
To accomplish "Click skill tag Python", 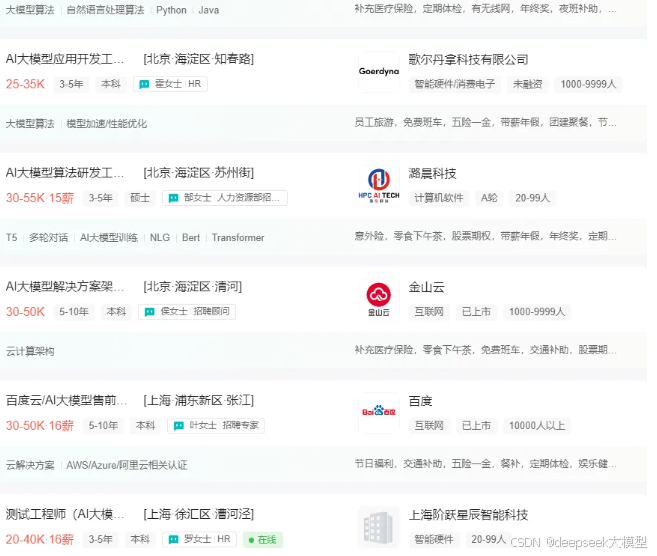I will tap(171, 10).
